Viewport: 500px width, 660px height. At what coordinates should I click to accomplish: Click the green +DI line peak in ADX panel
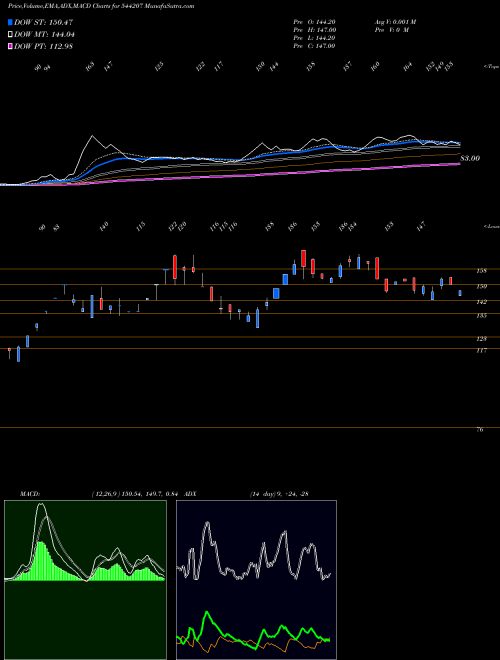click(x=207, y=612)
